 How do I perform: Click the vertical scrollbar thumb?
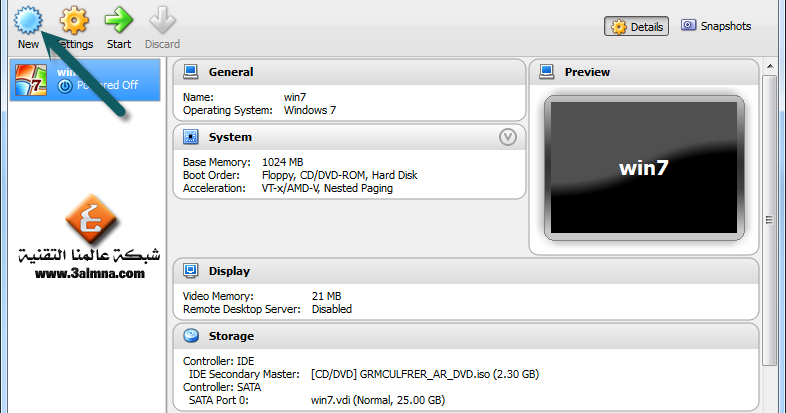[769, 220]
